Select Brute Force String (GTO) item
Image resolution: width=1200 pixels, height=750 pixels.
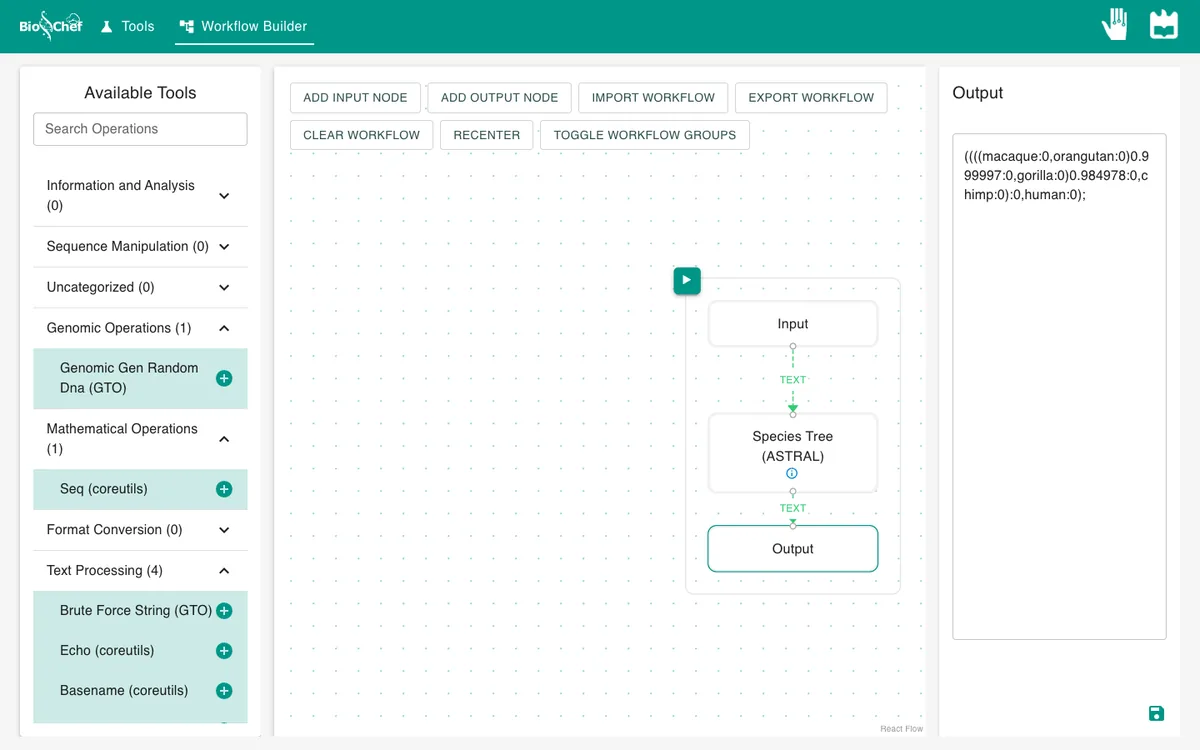pyautogui.click(x=140, y=611)
